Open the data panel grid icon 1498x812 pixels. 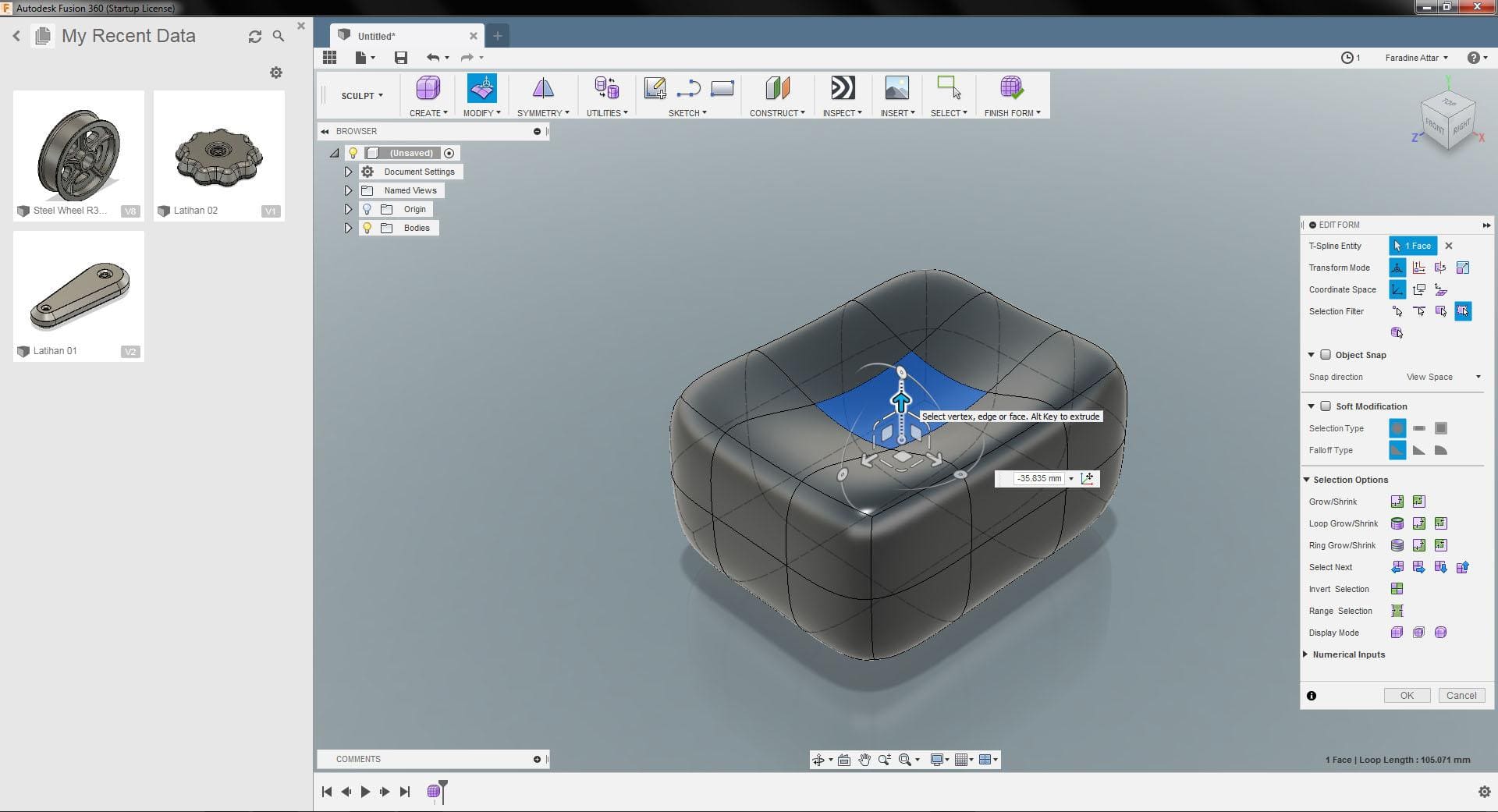point(329,57)
